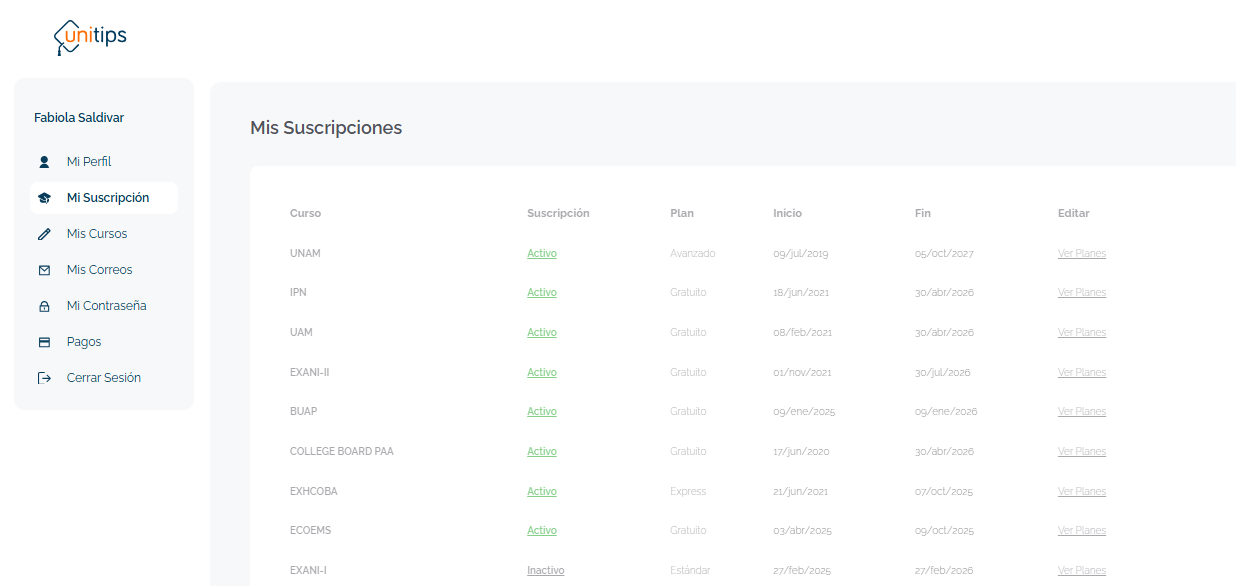The height and width of the screenshot is (586, 1236).
Task: Click the credit card icon for Pagos
Action: 44,342
